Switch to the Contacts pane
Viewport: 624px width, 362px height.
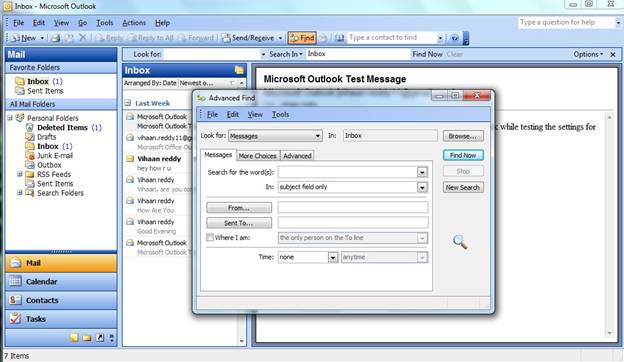click(x=61, y=300)
